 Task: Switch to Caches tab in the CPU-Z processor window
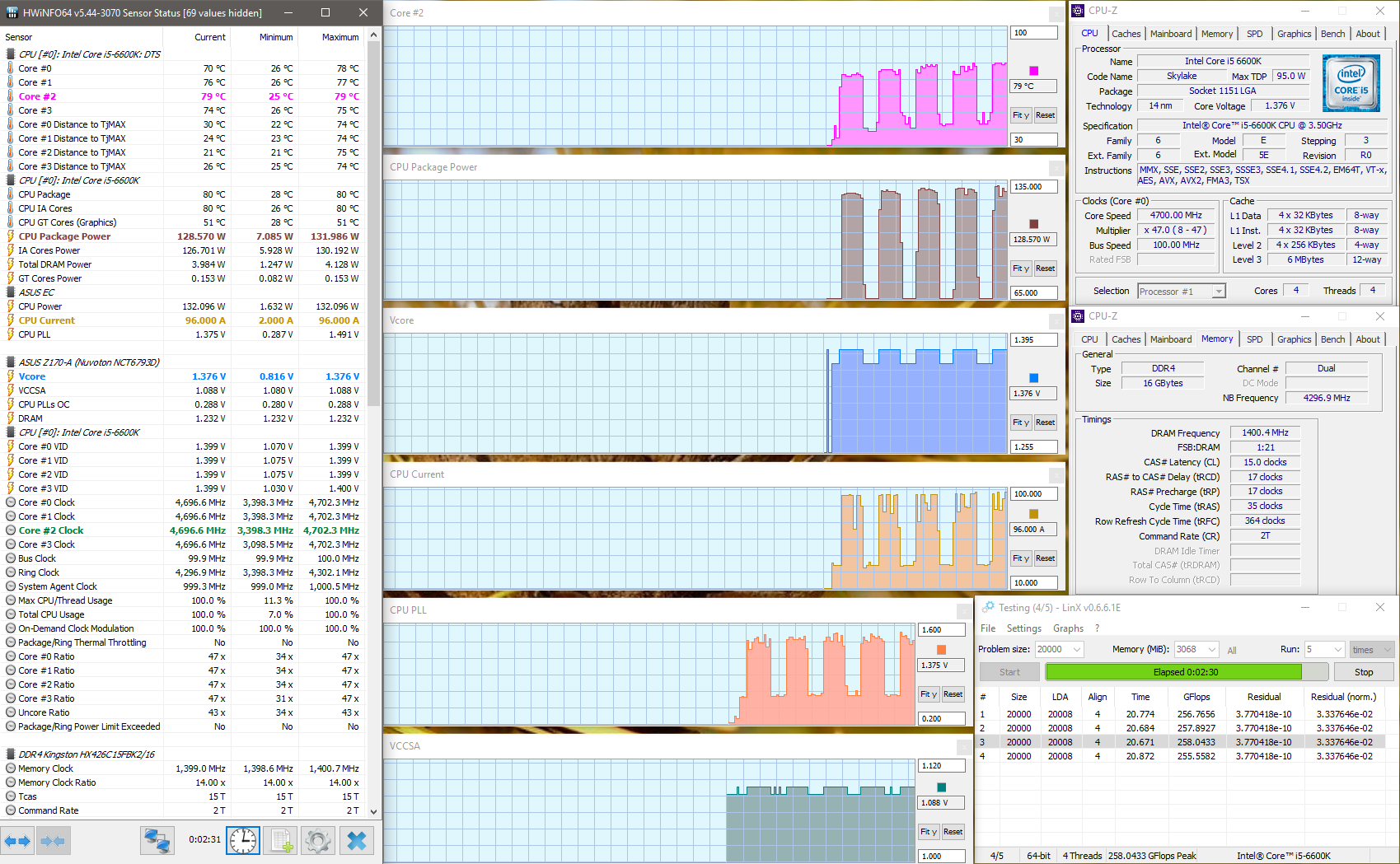coord(1126,34)
